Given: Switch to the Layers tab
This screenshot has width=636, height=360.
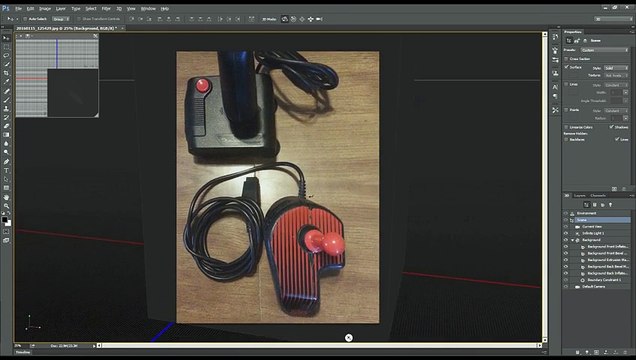Looking at the screenshot, I should (579, 195).
